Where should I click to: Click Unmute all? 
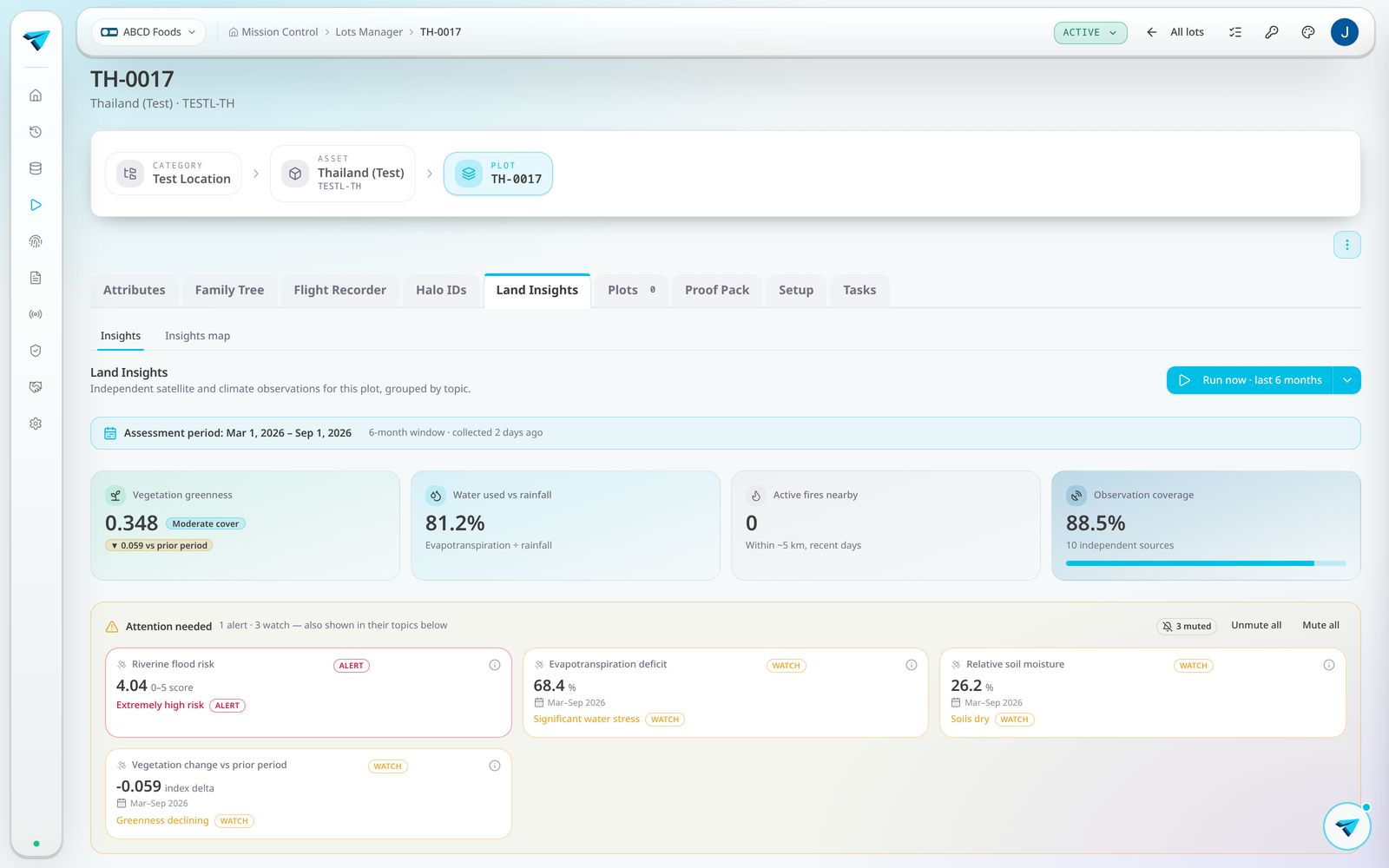click(1256, 625)
